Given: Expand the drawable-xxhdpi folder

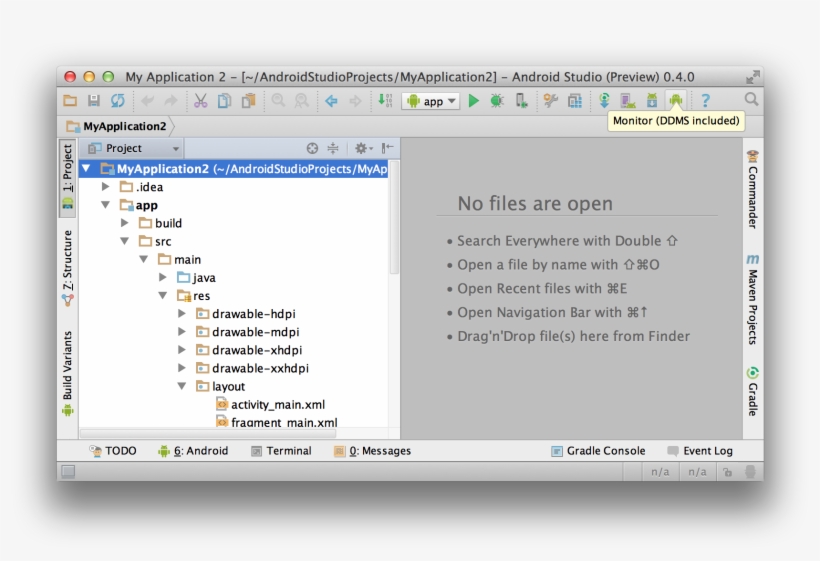Looking at the screenshot, I should point(182,368).
